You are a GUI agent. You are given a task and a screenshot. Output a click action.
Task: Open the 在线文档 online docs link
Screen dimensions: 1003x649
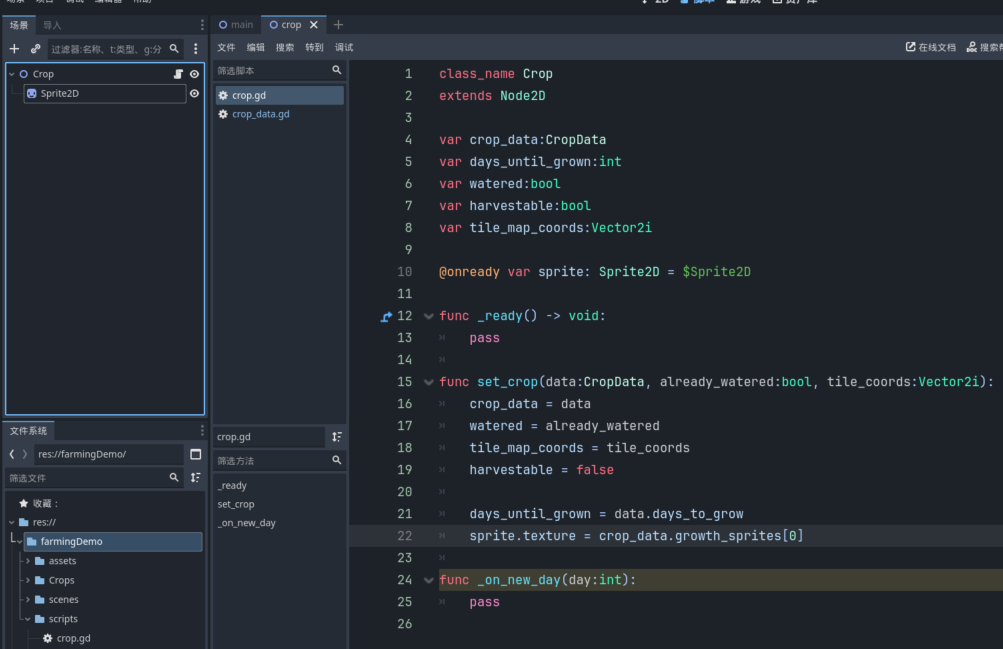click(x=930, y=47)
